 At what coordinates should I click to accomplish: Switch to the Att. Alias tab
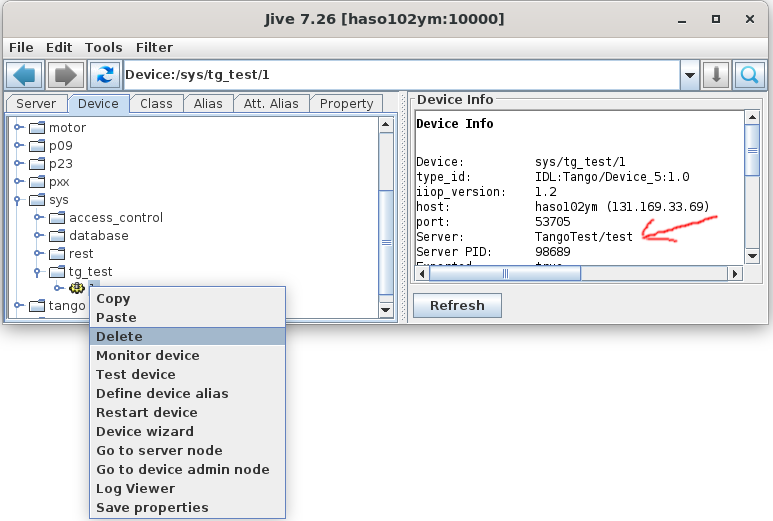(x=271, y=104)
